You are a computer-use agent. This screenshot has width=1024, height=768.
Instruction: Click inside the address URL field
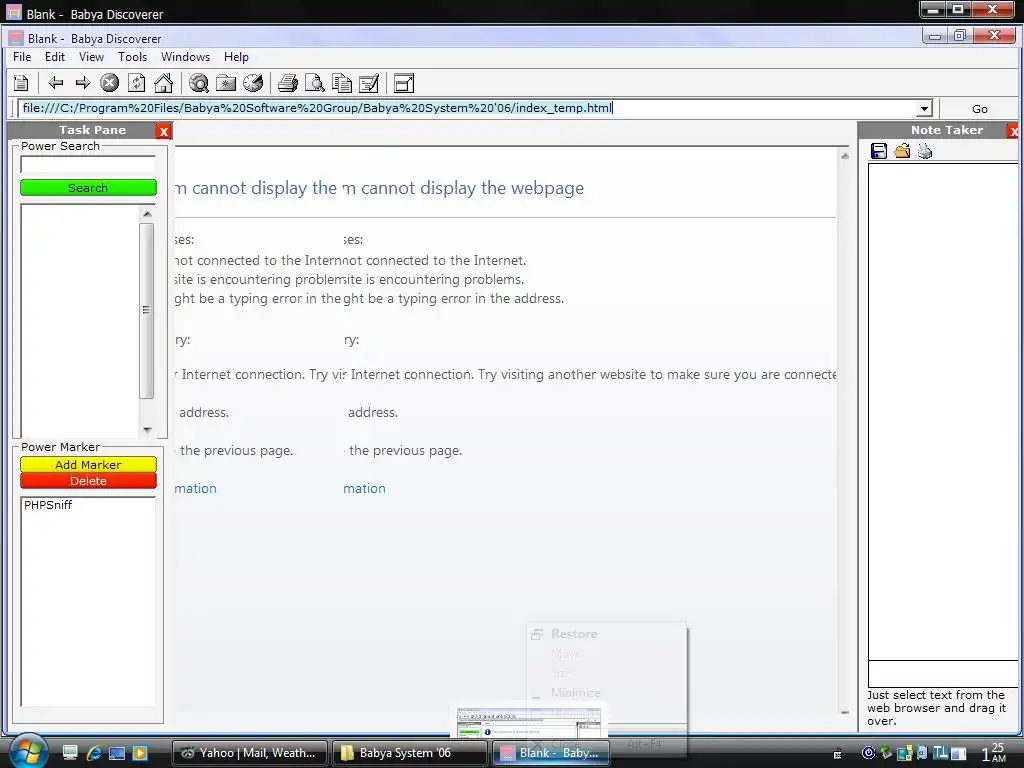click(467, 108)
